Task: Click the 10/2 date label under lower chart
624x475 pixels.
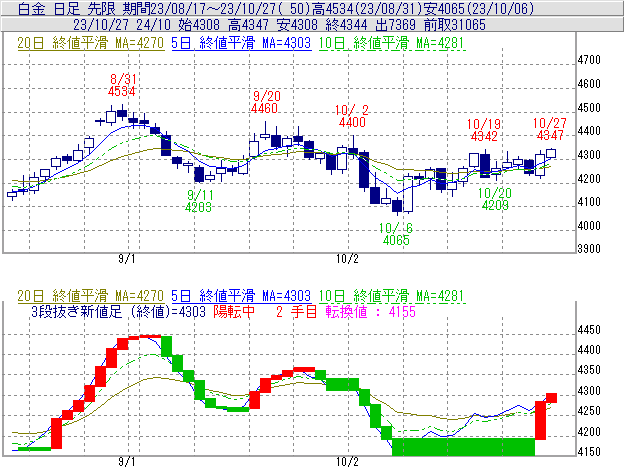Action: tap(347, 462)
